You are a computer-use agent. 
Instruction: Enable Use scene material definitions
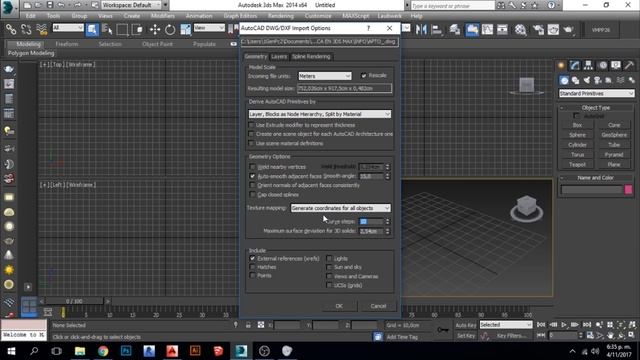click(x=251, y=143)
